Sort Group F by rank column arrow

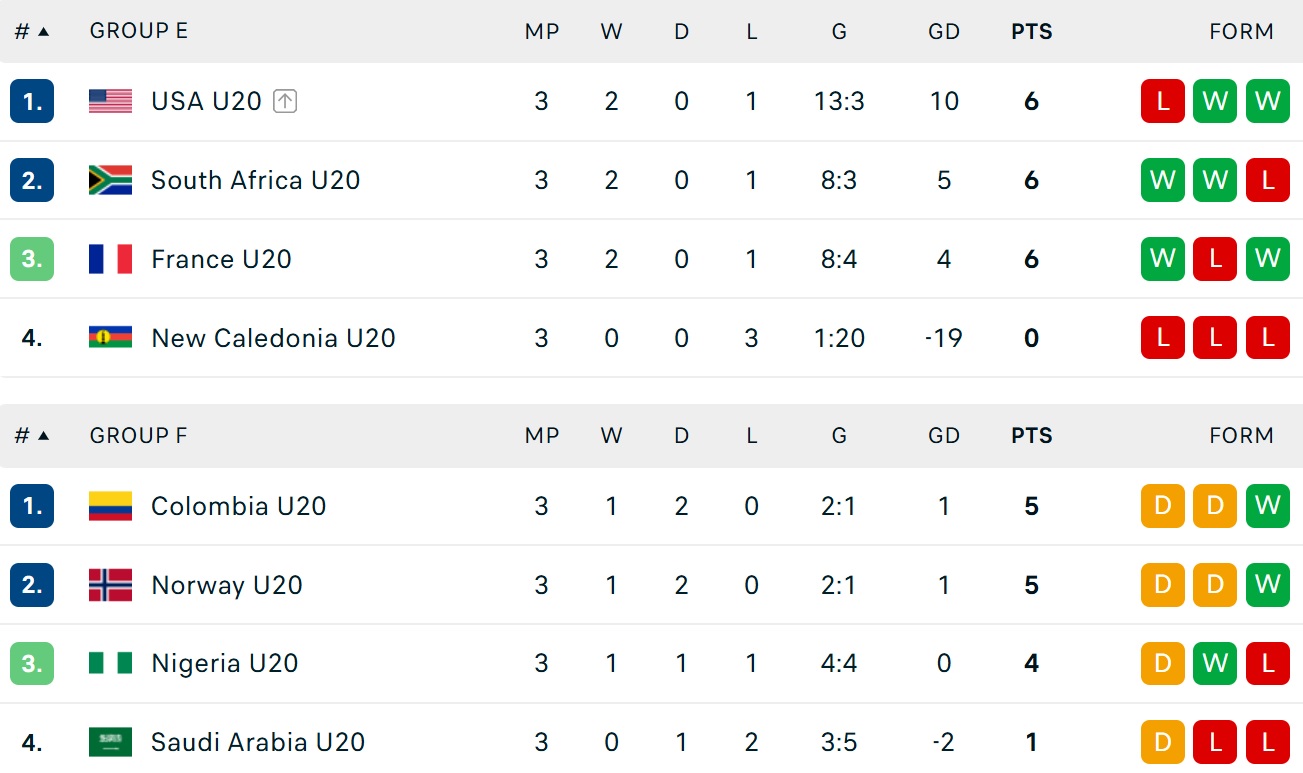(43, 436)
